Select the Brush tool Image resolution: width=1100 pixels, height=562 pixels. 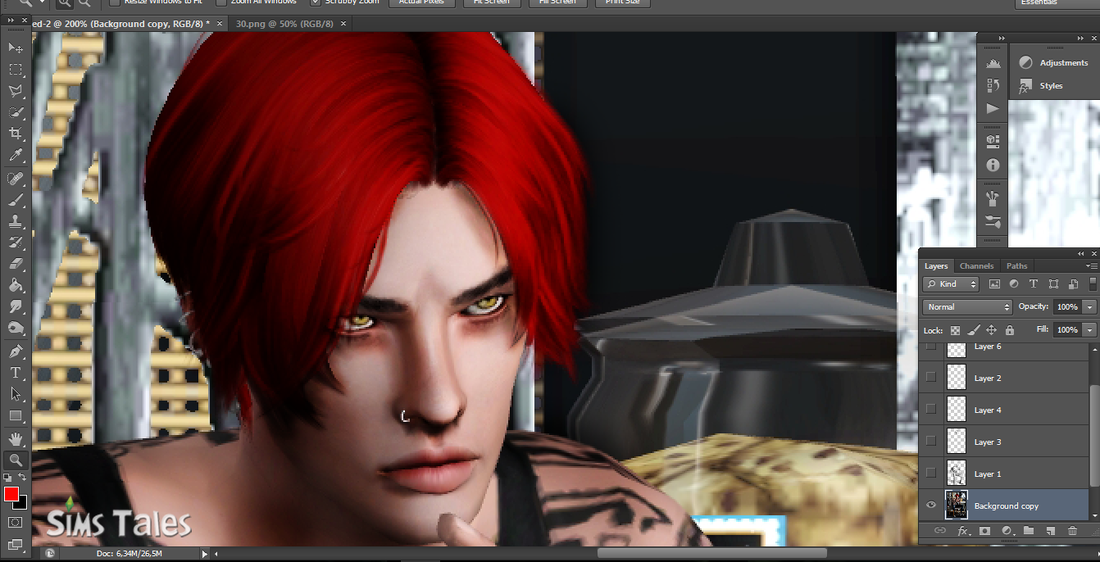[15, 200]
